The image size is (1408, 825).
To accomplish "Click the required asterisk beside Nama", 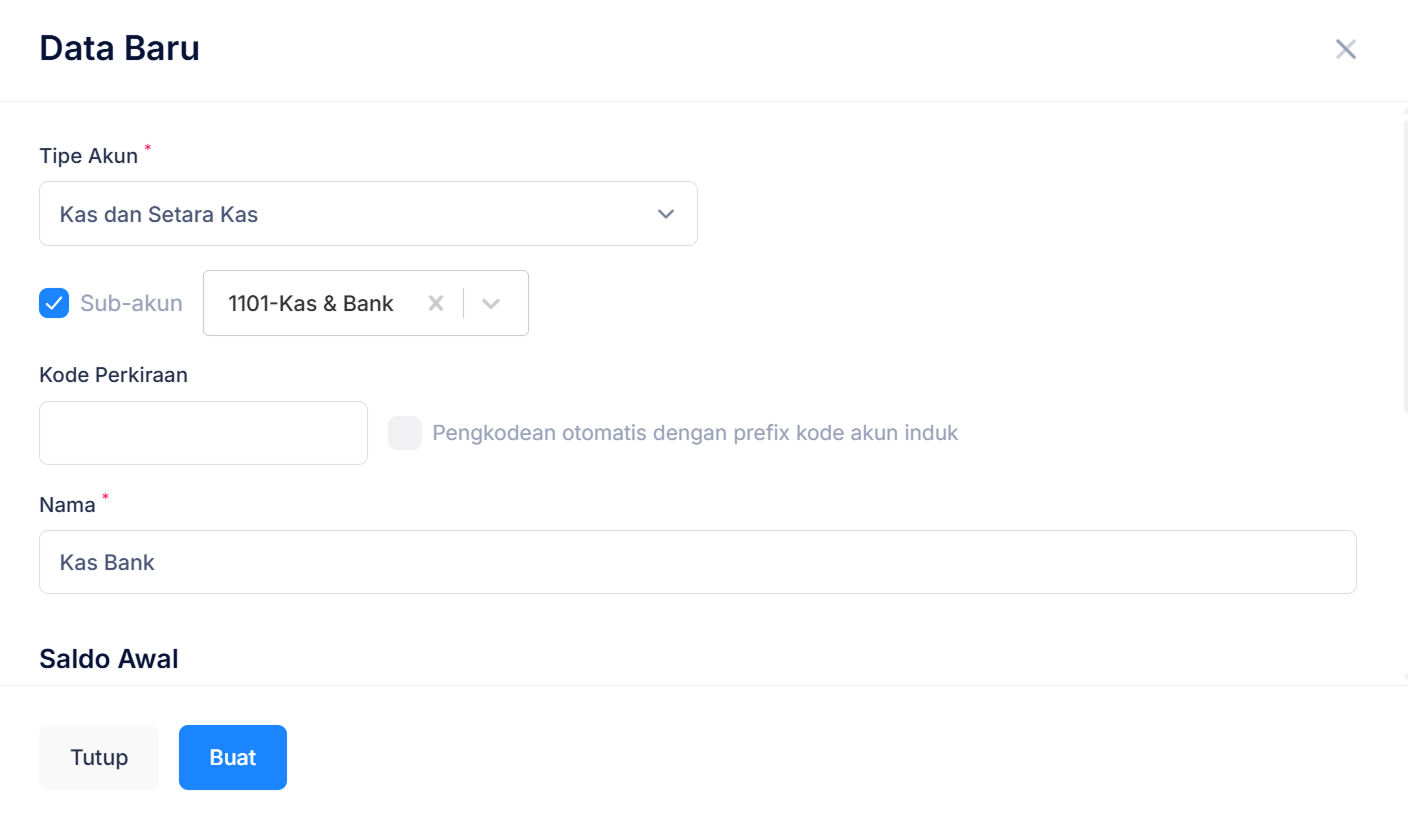I will 104,497.
